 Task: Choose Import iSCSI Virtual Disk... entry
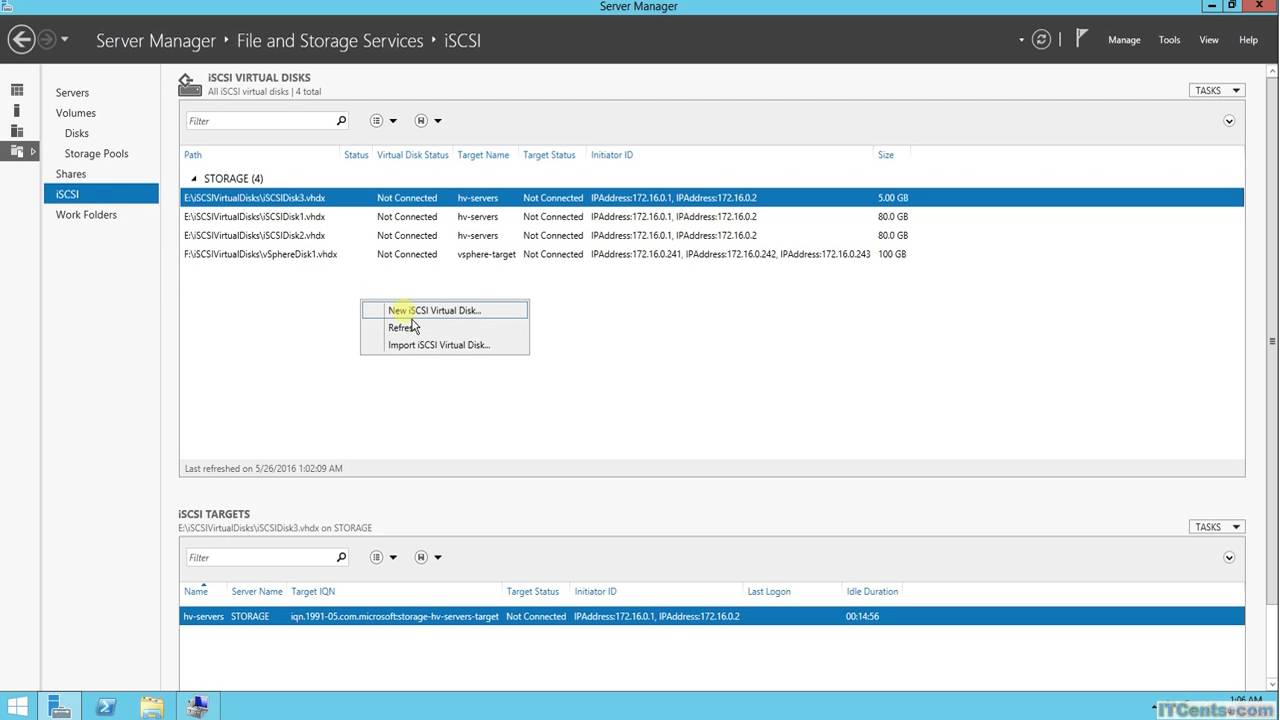click(444, 345)
